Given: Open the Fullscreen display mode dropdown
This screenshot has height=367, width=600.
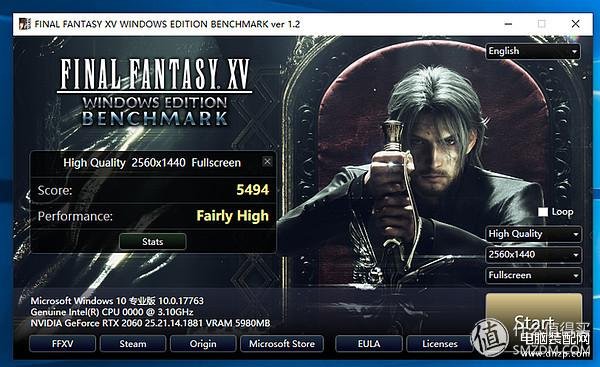Looking at the screenshot, I should 533,275.
